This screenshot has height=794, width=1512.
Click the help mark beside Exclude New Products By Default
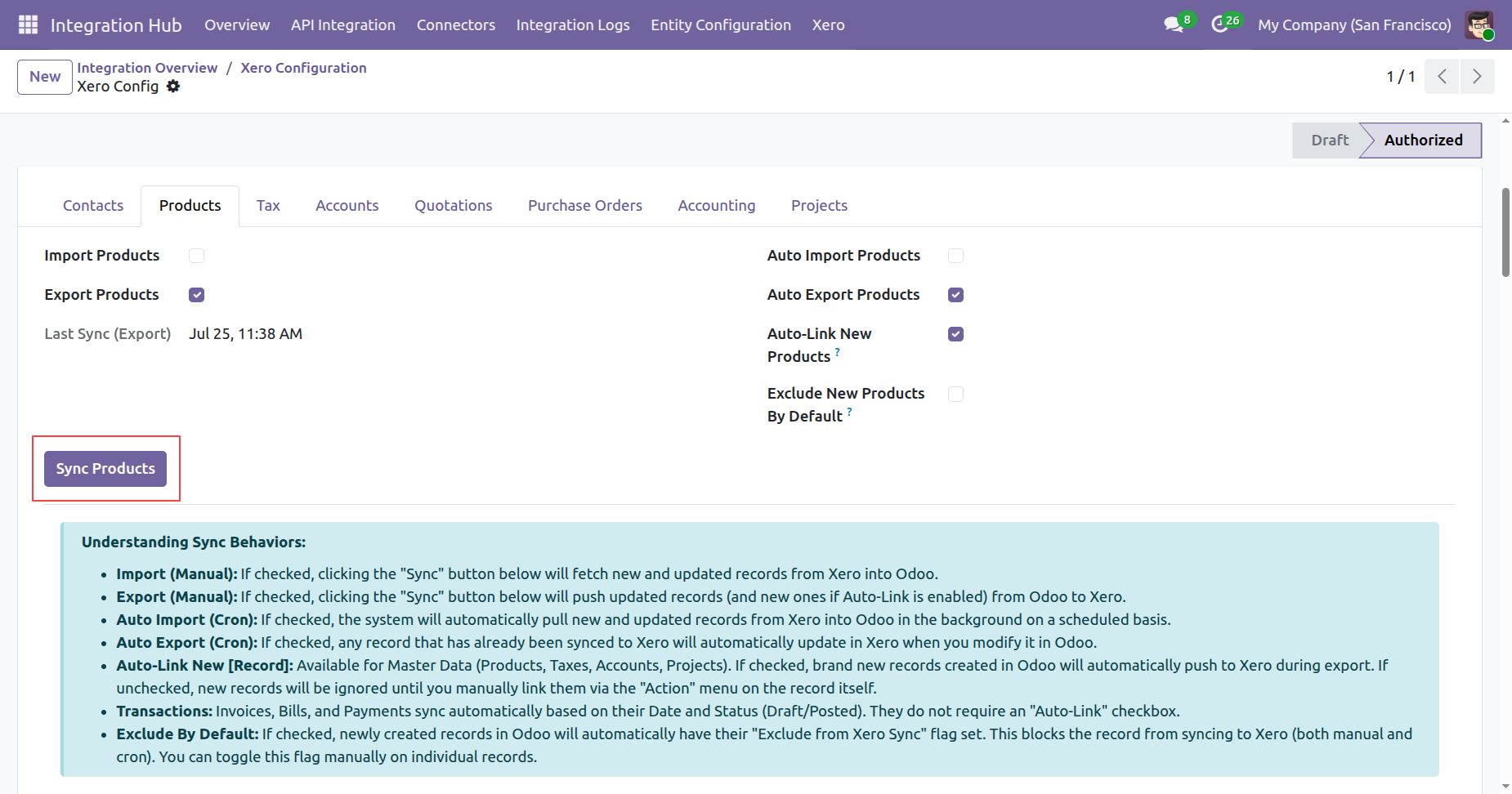(x=849, y=412)
